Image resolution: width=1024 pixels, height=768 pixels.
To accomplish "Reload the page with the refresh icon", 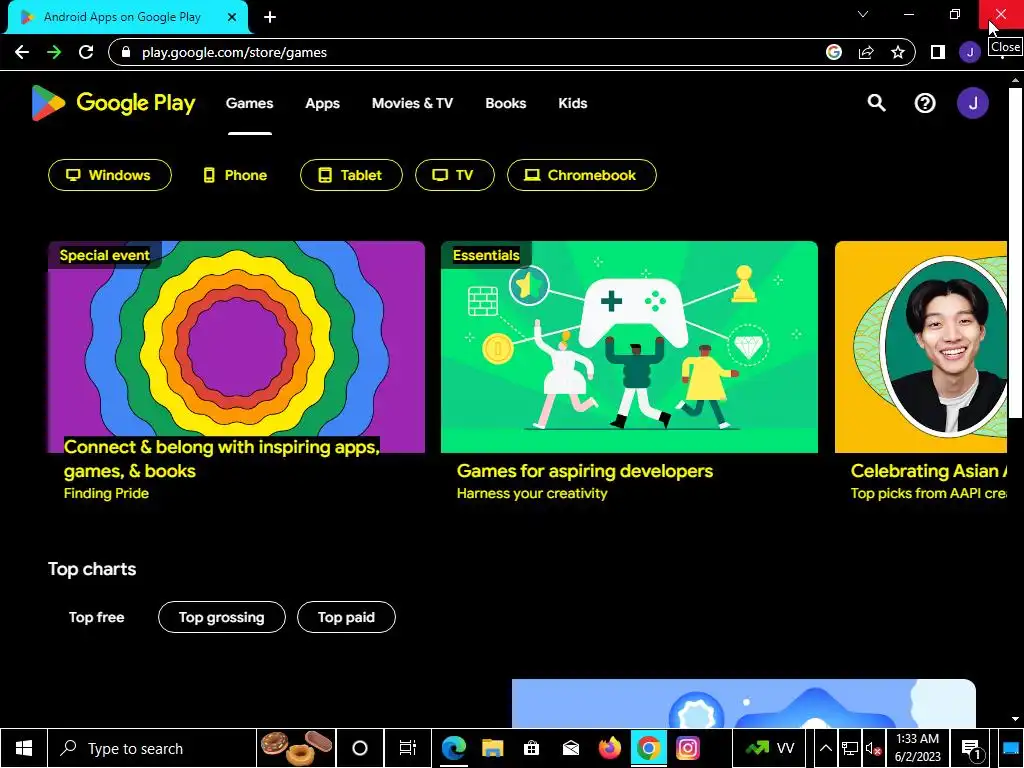I will (x=86, y=52).
